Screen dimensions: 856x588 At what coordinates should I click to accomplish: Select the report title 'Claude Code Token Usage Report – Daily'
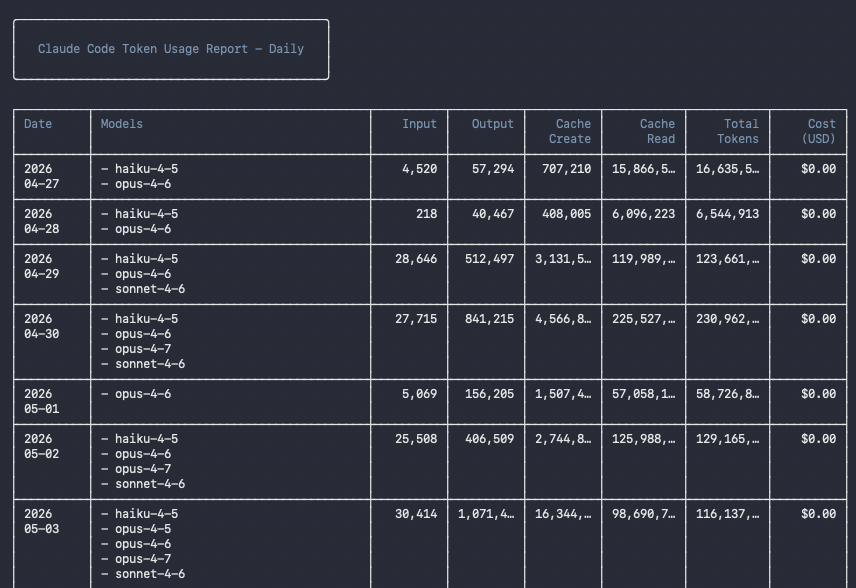point(171,49)
